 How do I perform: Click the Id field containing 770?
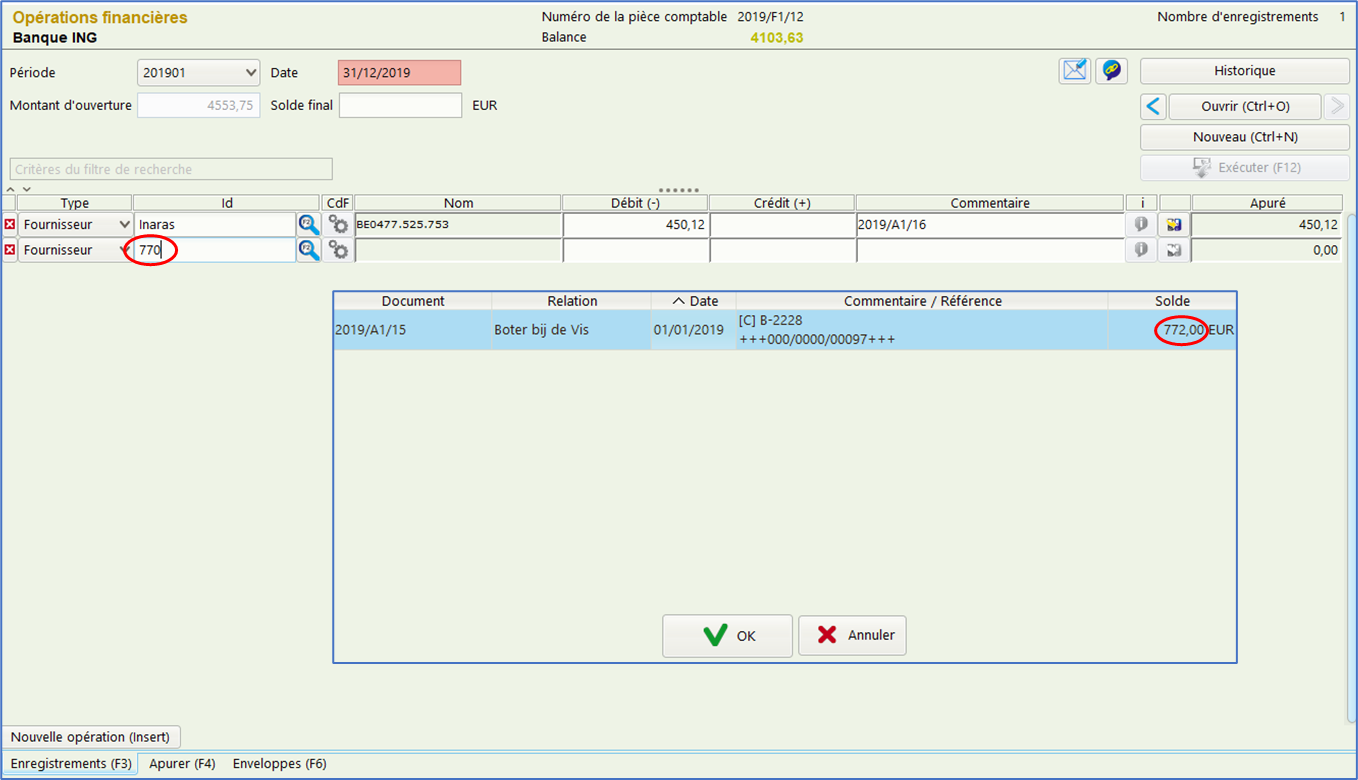coord(214,250)
